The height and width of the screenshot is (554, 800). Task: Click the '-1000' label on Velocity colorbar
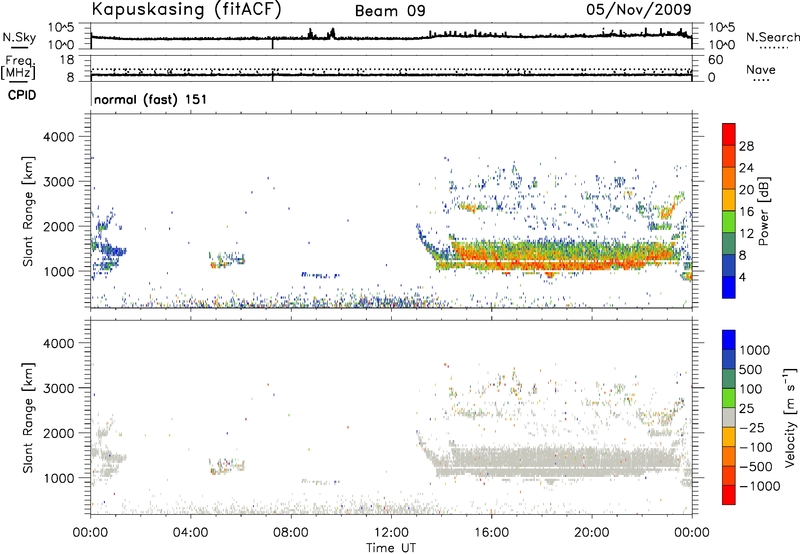(759, 486)
